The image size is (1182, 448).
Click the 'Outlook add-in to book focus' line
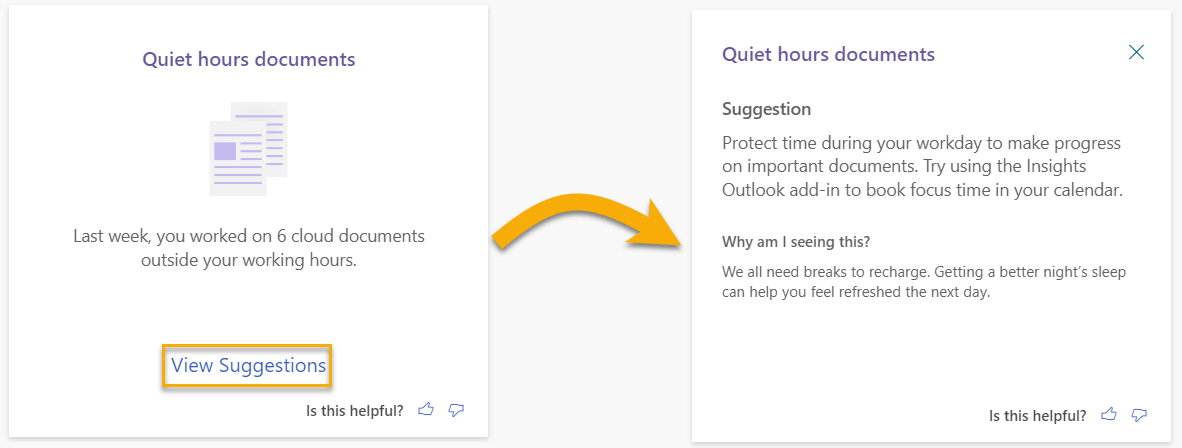click(923, 191)
